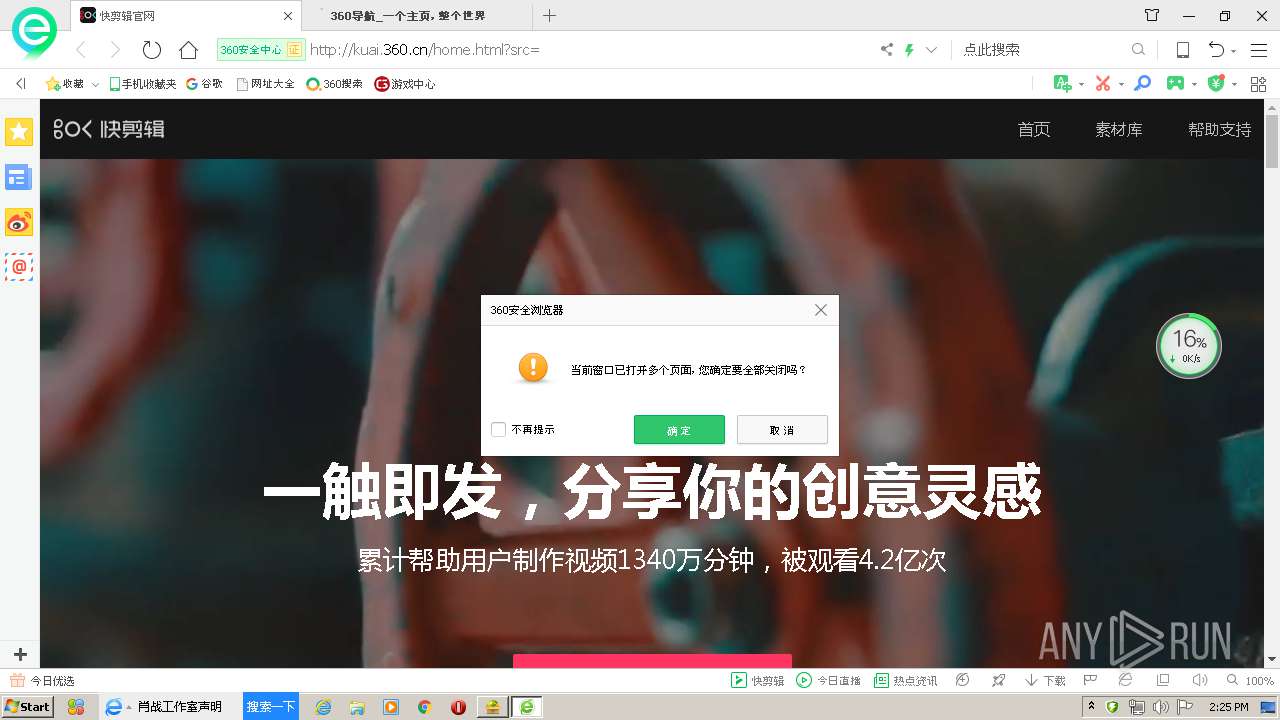Click the 取消 button

pos(782,430)
